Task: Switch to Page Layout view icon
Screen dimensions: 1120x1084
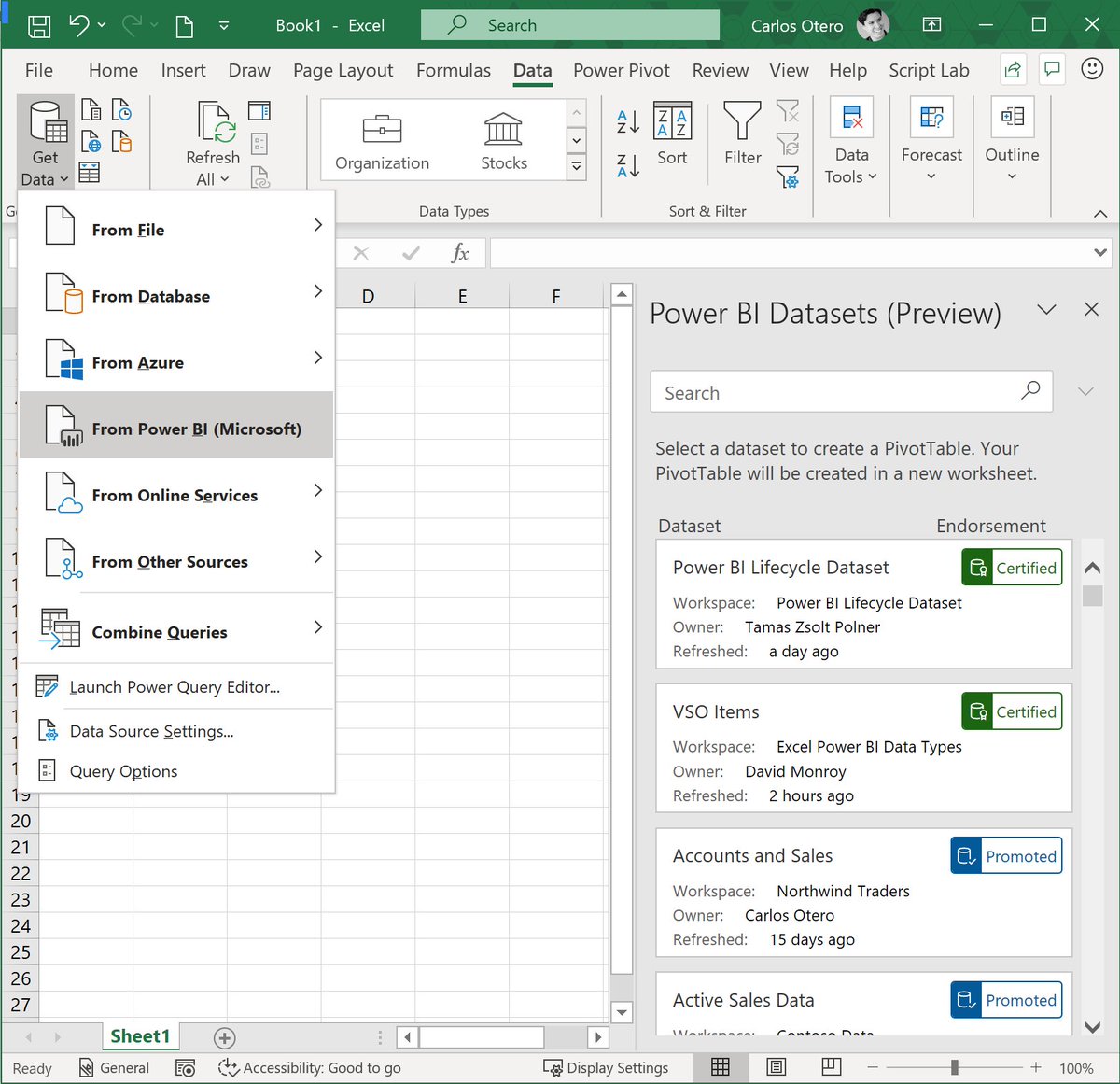Action: tap(777, 1066)
